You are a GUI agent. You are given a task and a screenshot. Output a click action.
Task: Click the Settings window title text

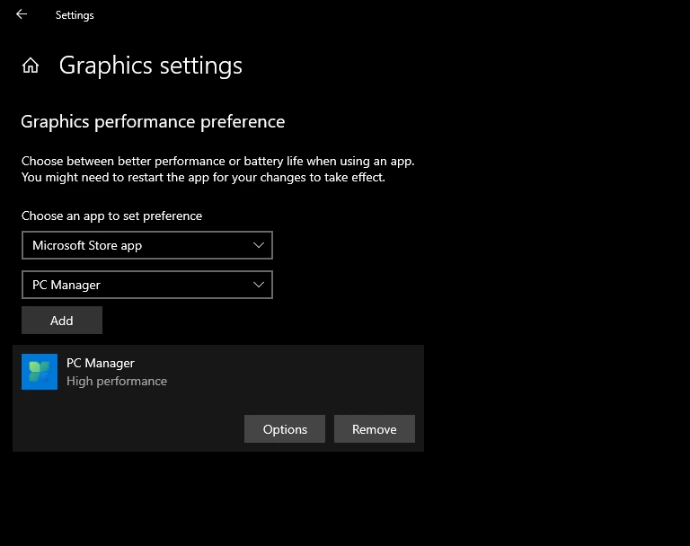[x=74, y=15]
